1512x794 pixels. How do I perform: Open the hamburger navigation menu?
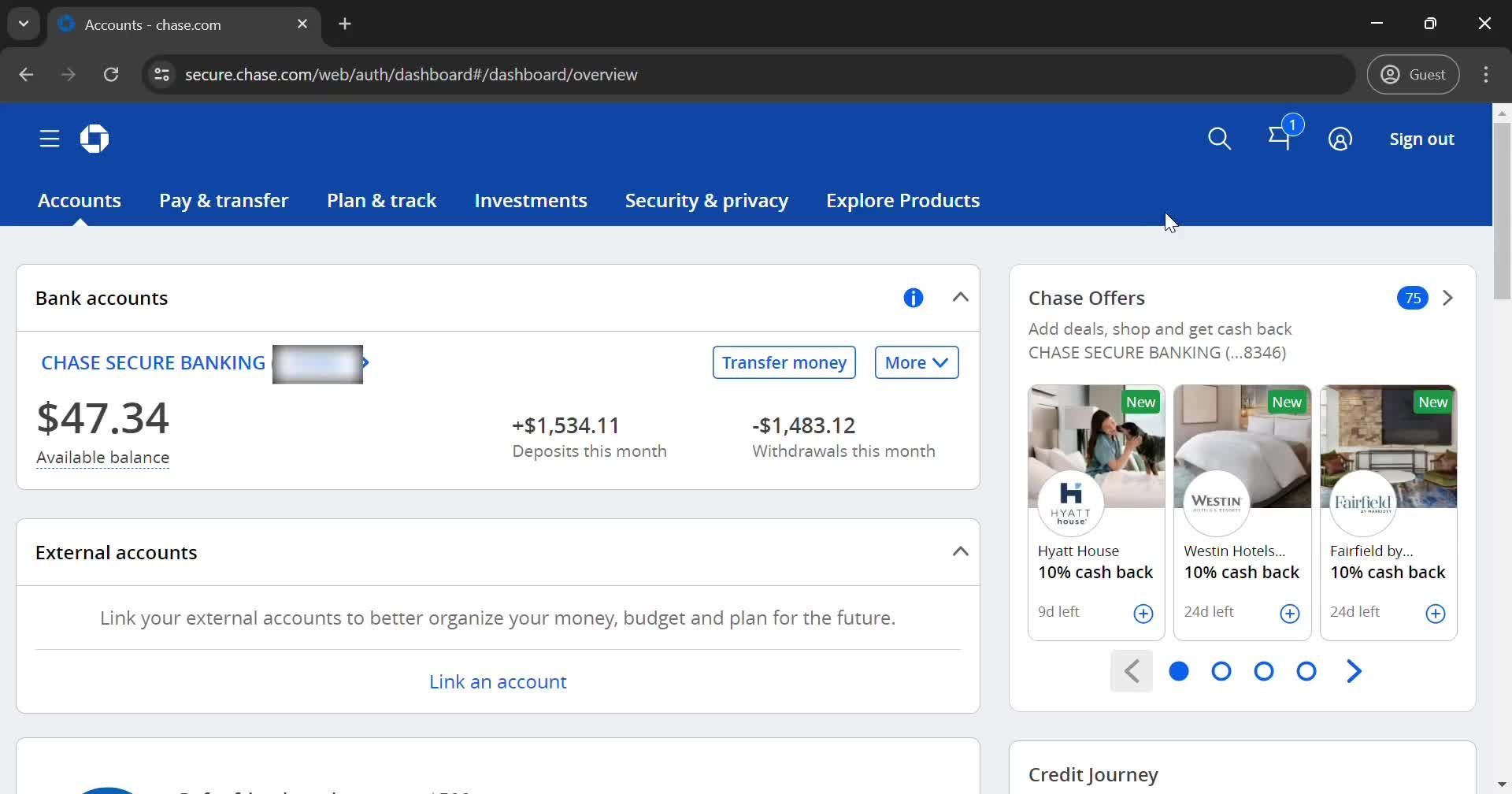[x=50, y=139]
